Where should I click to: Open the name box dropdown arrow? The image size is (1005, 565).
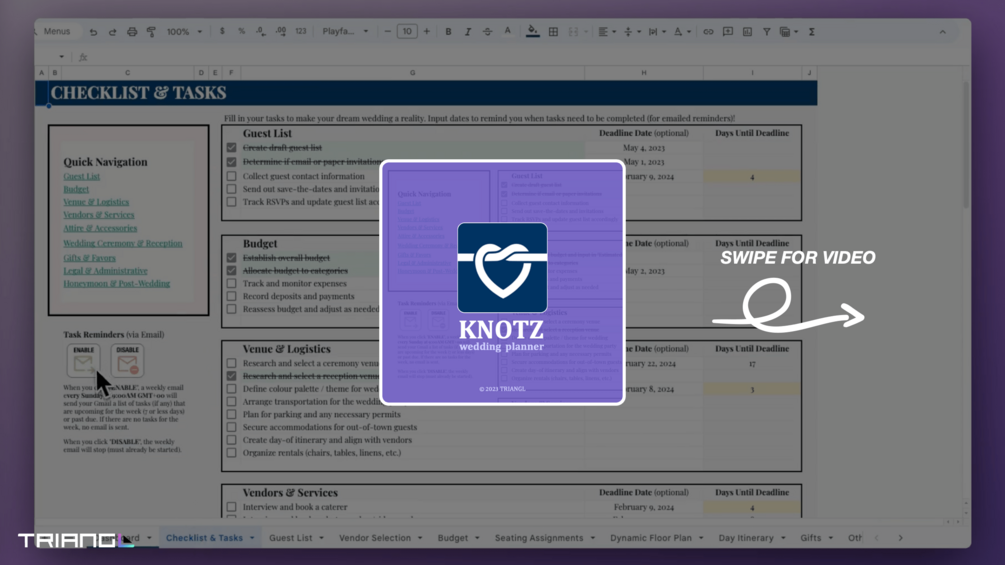(62, 57)
